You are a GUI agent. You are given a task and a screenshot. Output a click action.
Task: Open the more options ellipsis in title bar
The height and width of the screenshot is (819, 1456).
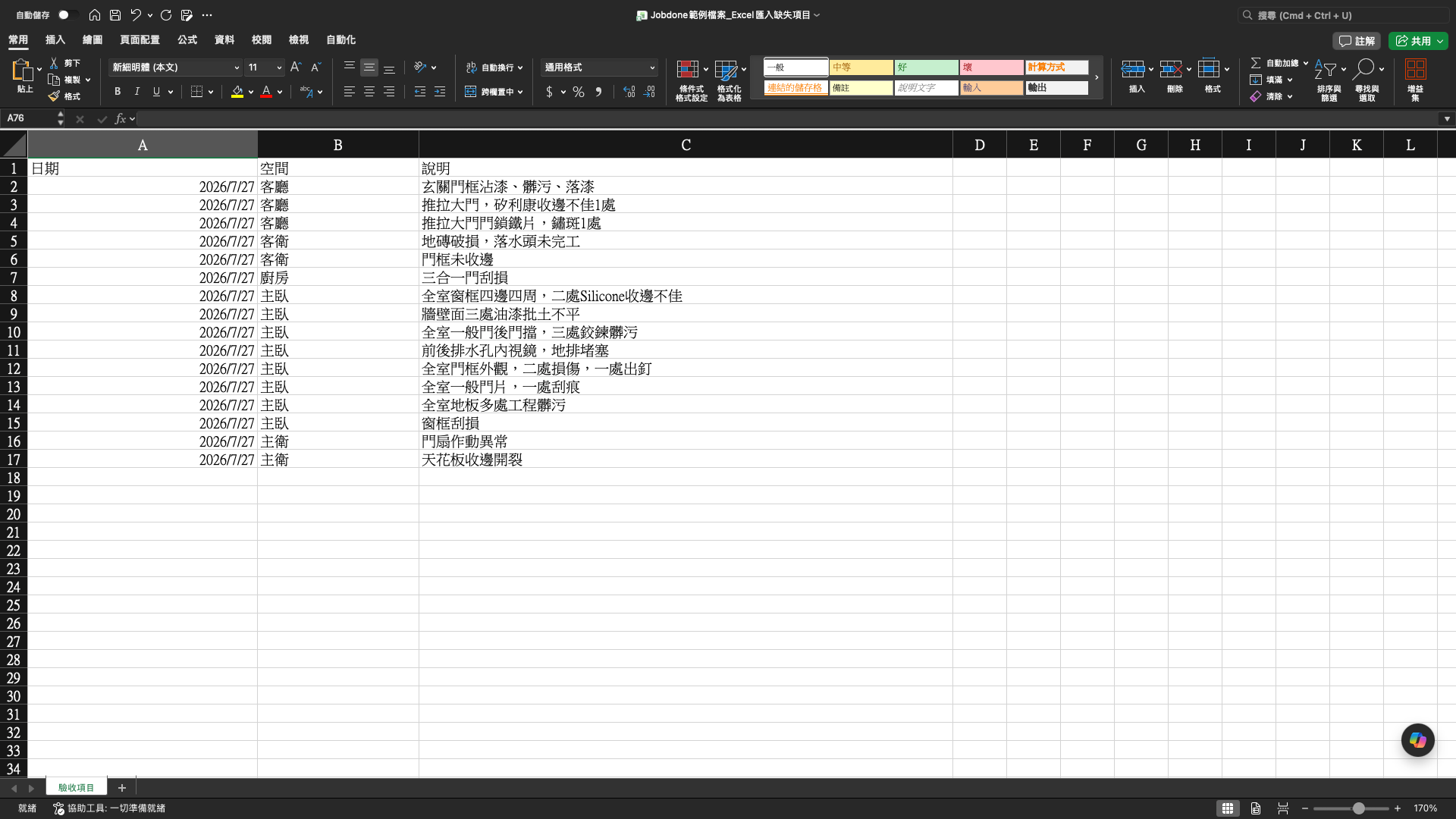click(x=207, y=15)
